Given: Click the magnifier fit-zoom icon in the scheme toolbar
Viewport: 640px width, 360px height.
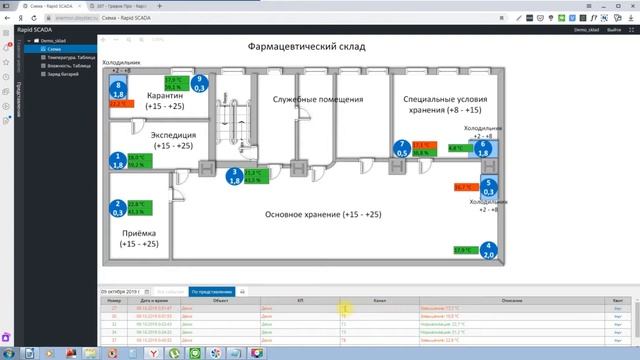Looking at the screenshot, I should point(129,40).
